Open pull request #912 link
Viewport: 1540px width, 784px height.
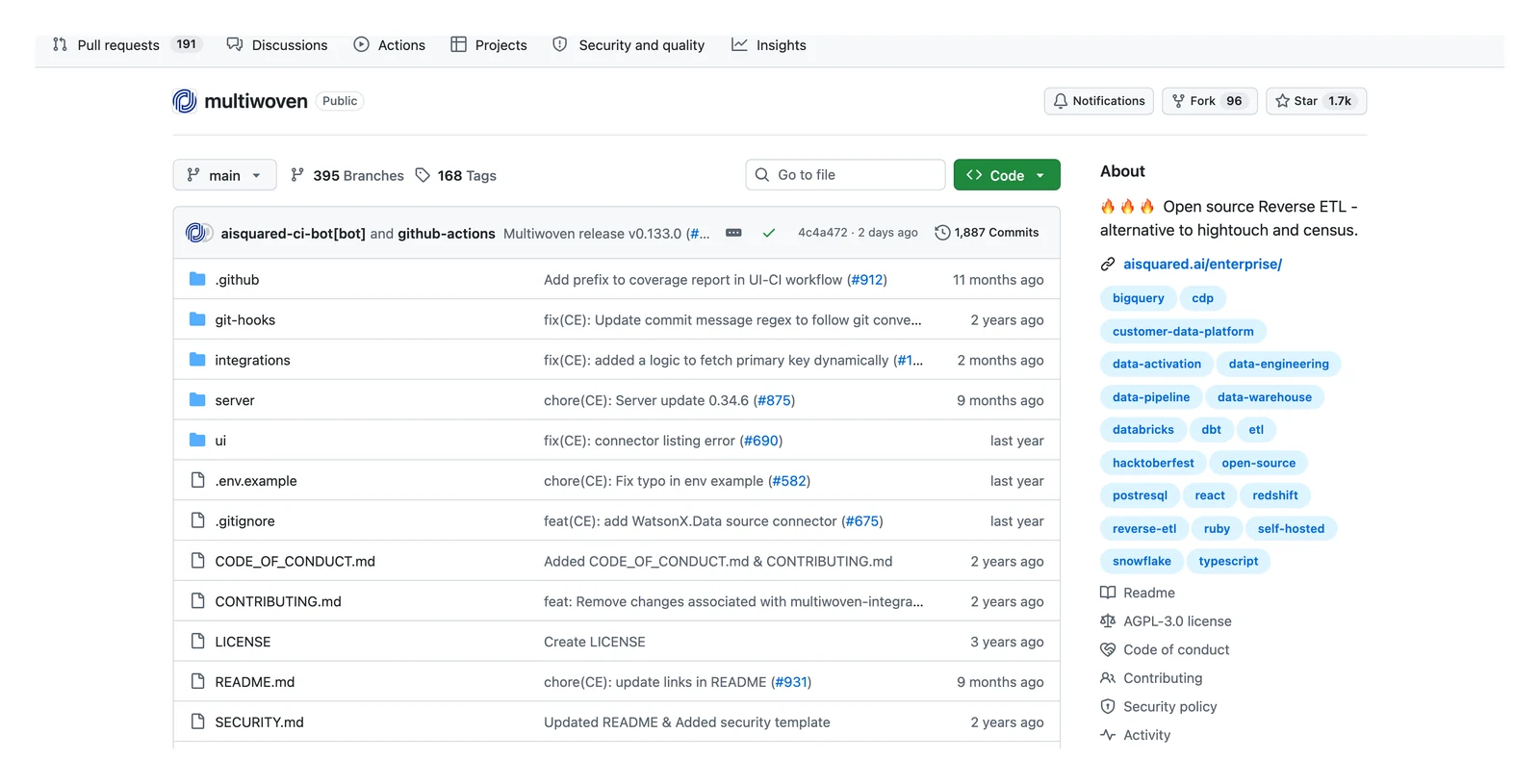866,280
